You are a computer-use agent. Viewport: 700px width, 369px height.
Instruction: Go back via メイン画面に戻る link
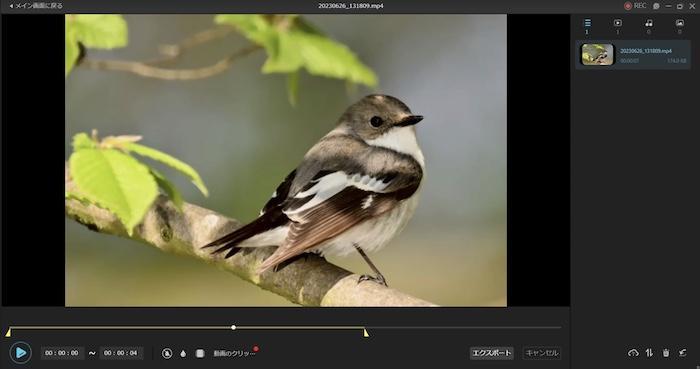coord(36,6)
